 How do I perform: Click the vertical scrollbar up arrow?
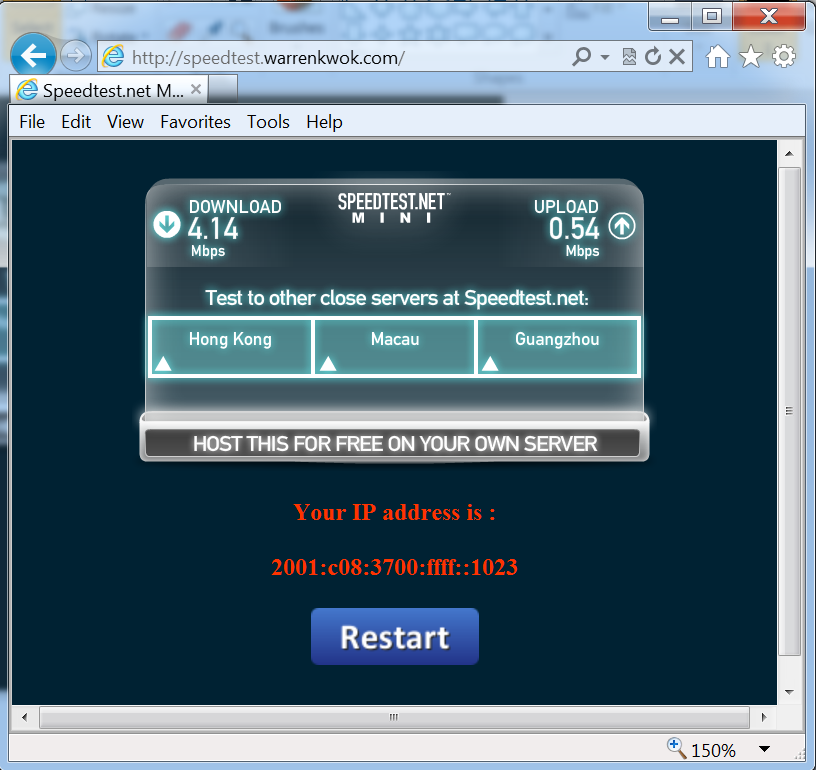(x=789, y=153)
